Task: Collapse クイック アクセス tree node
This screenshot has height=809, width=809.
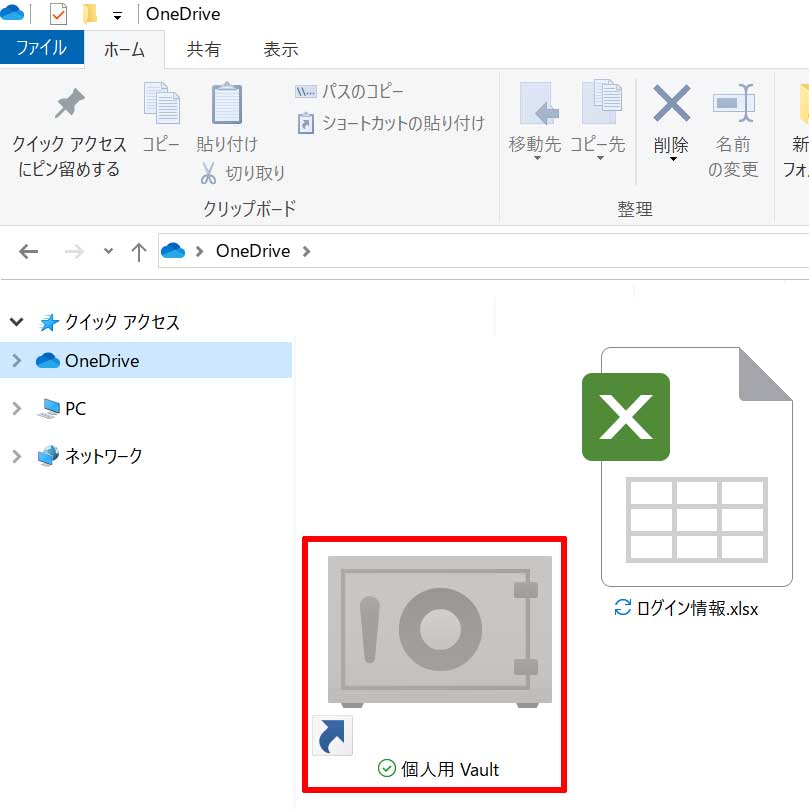Action: (x=17, y=322)
